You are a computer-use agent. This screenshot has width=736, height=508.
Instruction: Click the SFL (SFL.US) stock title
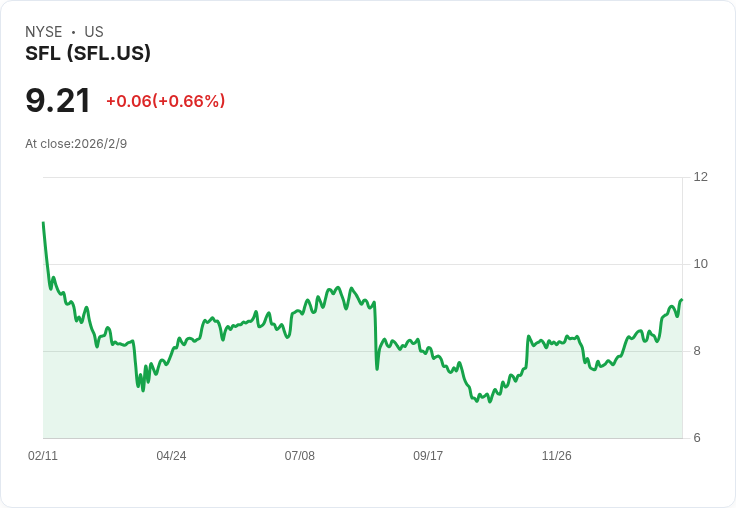[88, 54]
